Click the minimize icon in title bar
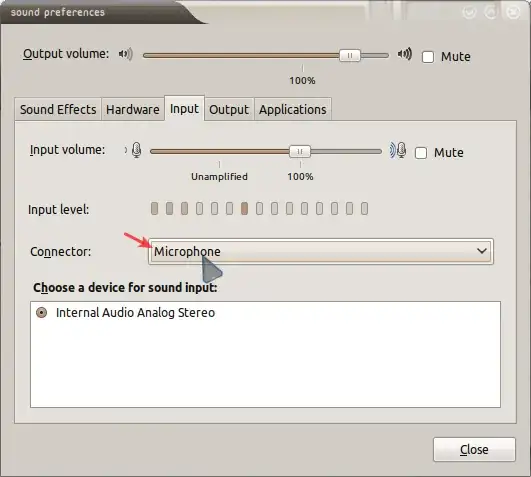The image size is (531, 477). click(469, 13)
